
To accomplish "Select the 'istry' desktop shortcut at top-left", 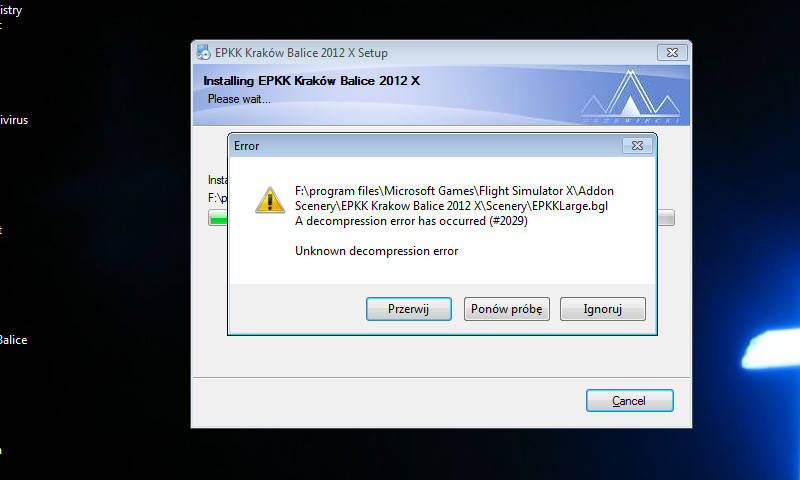I will coord(11,11).
